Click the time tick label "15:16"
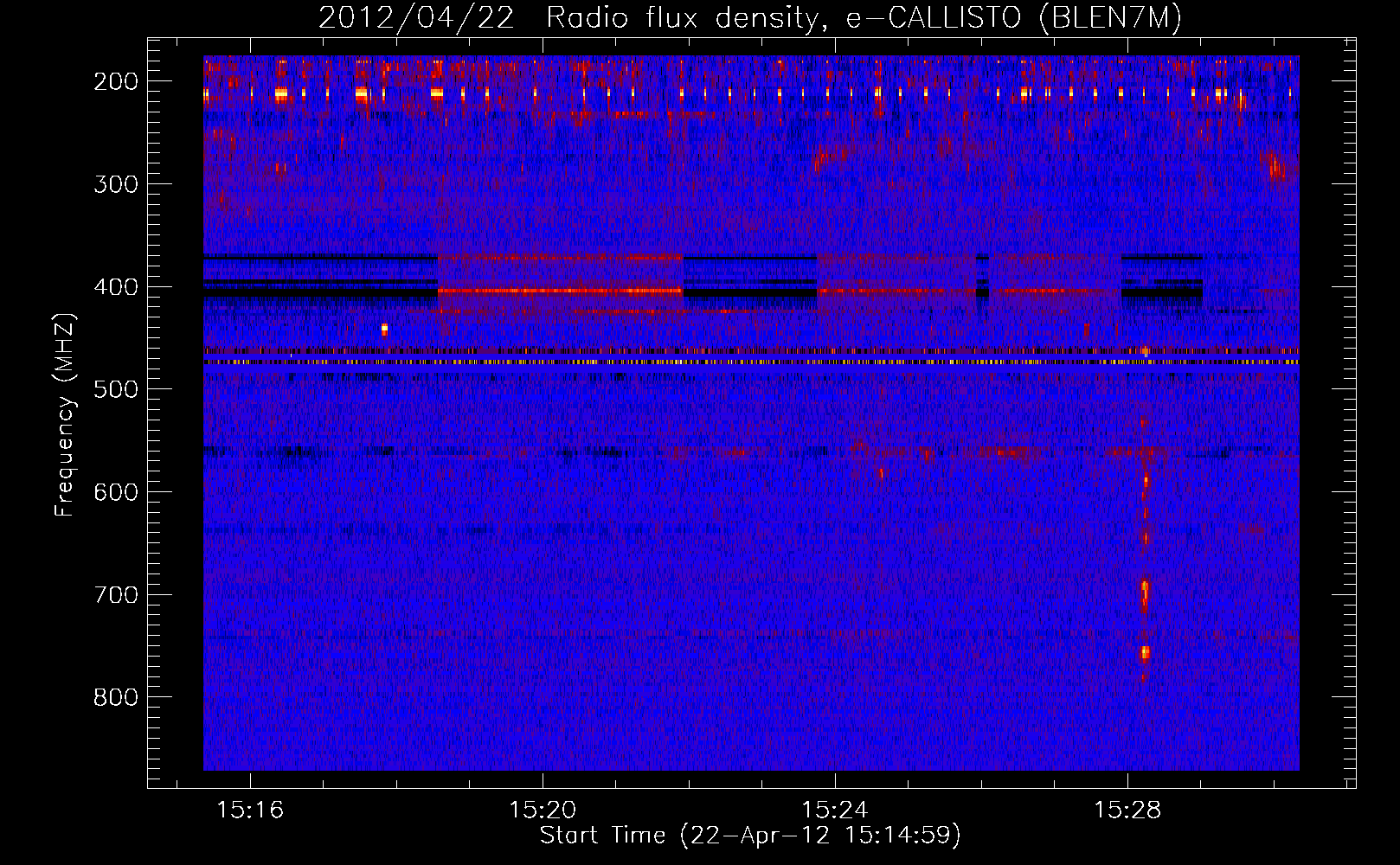 [250, 811]
